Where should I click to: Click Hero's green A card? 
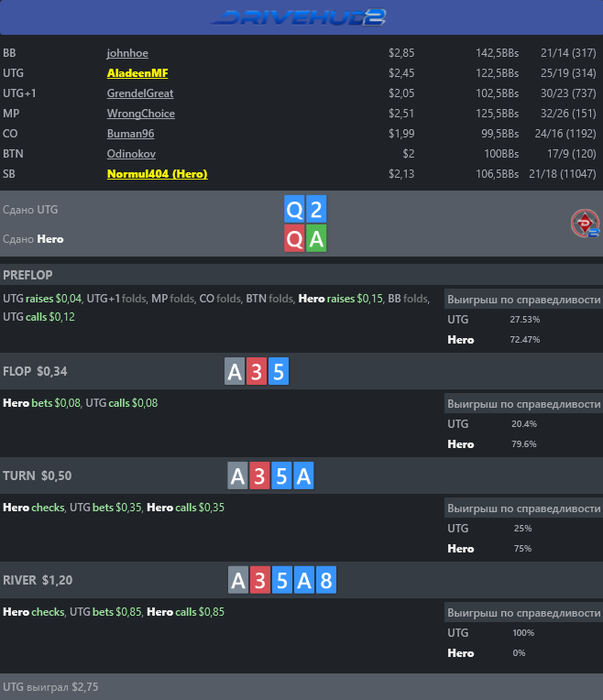click(316, 238)
